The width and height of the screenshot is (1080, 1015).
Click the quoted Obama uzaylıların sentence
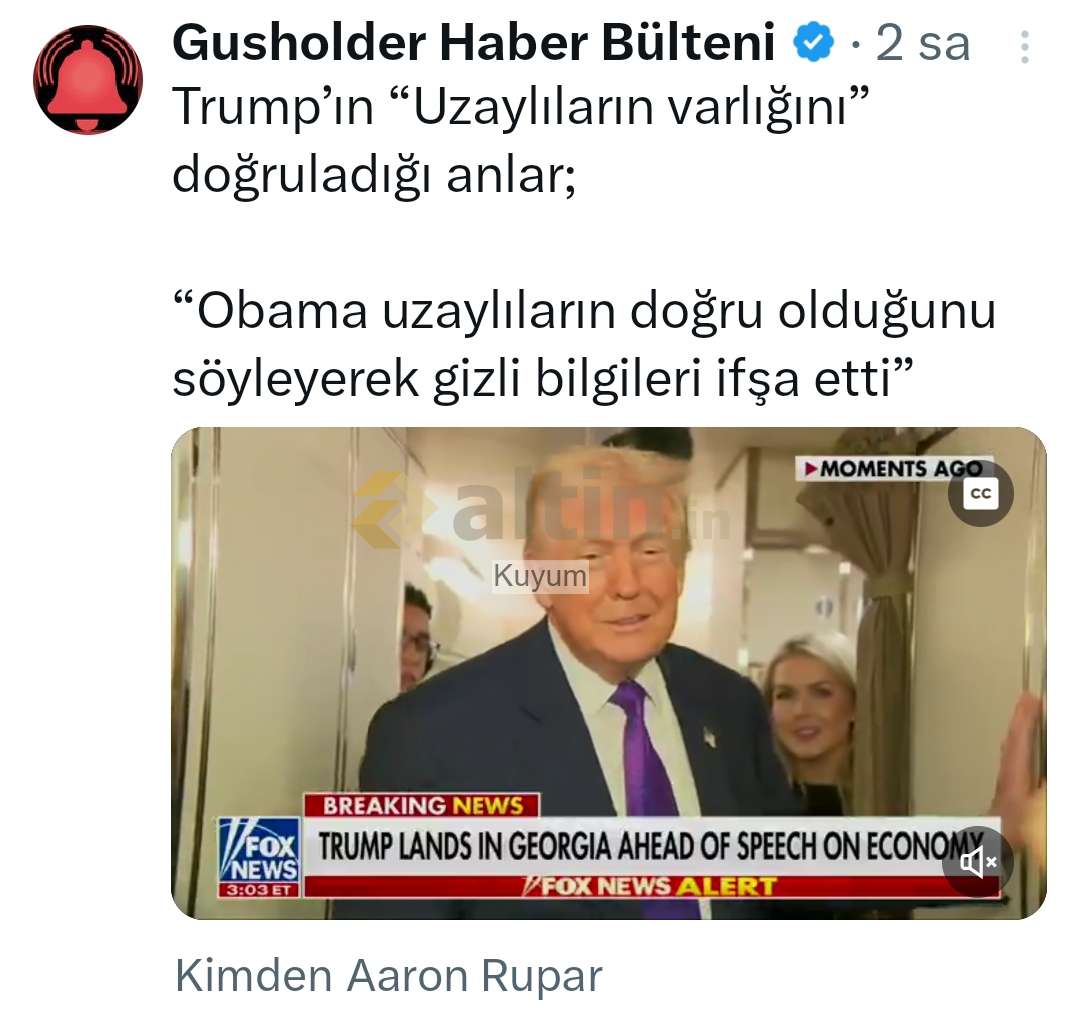point(584,345)
